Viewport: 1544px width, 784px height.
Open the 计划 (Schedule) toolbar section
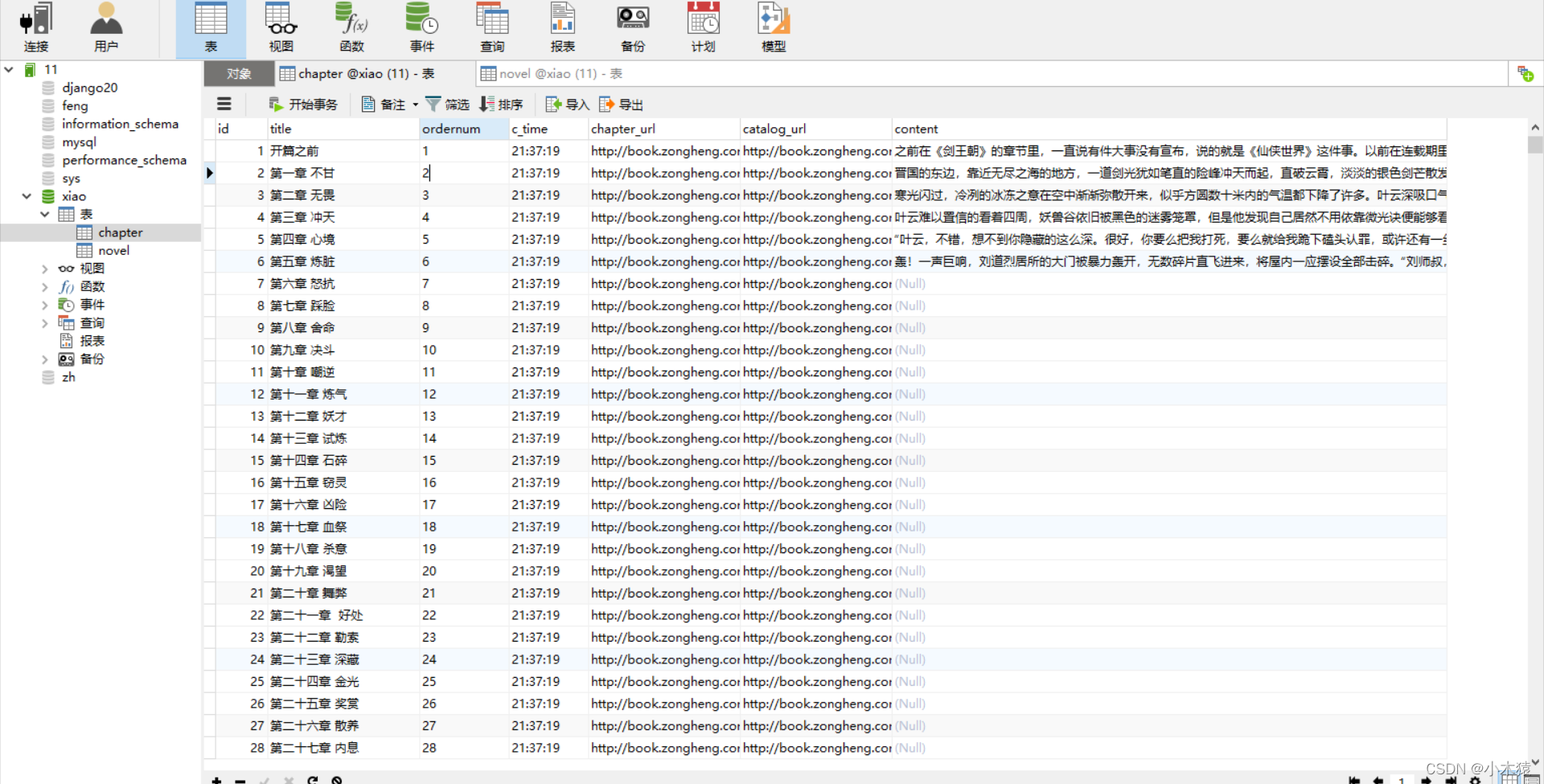coord(703,28)
